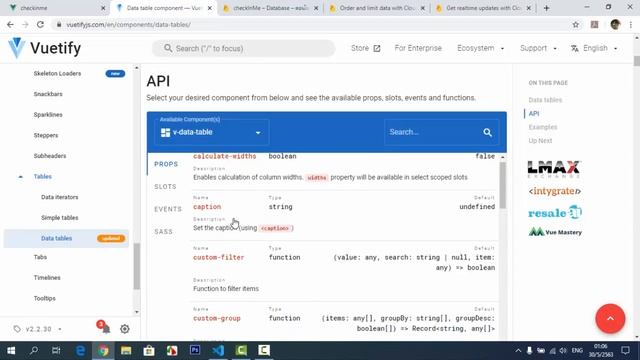The width and height of the screenshot is (640, 360).
Task: Switch to the EVENTS tab
Action: coord(168,209)
